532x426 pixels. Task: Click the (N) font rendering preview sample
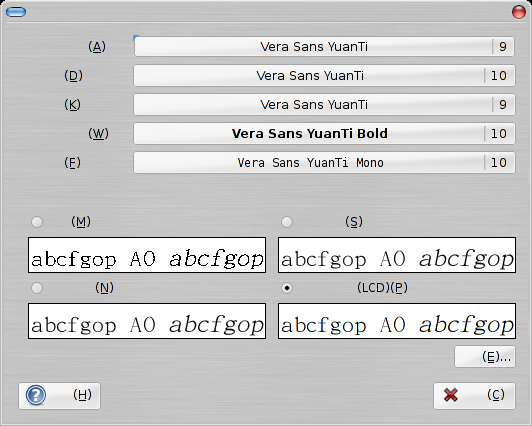[147, 321]
